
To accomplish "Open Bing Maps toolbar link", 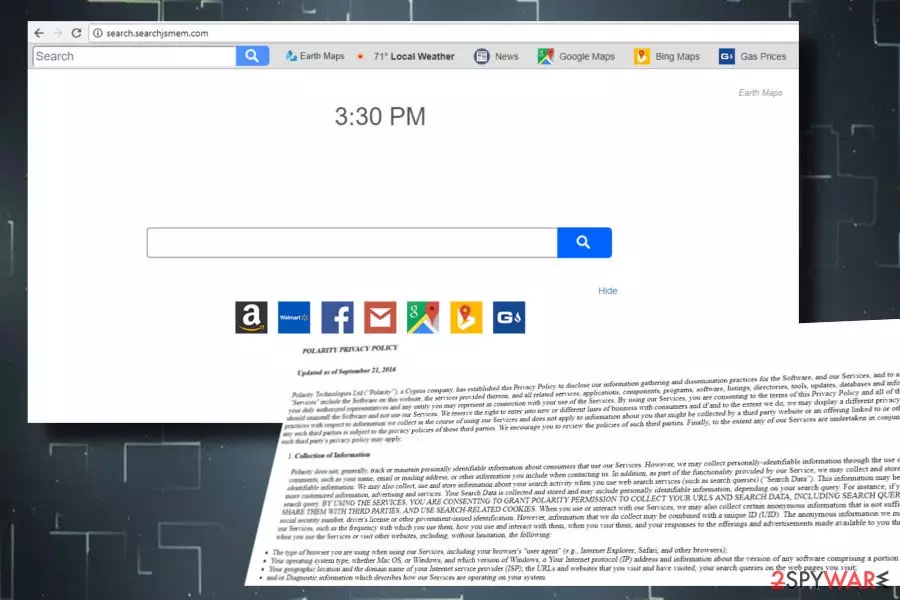I will [667, 56].
